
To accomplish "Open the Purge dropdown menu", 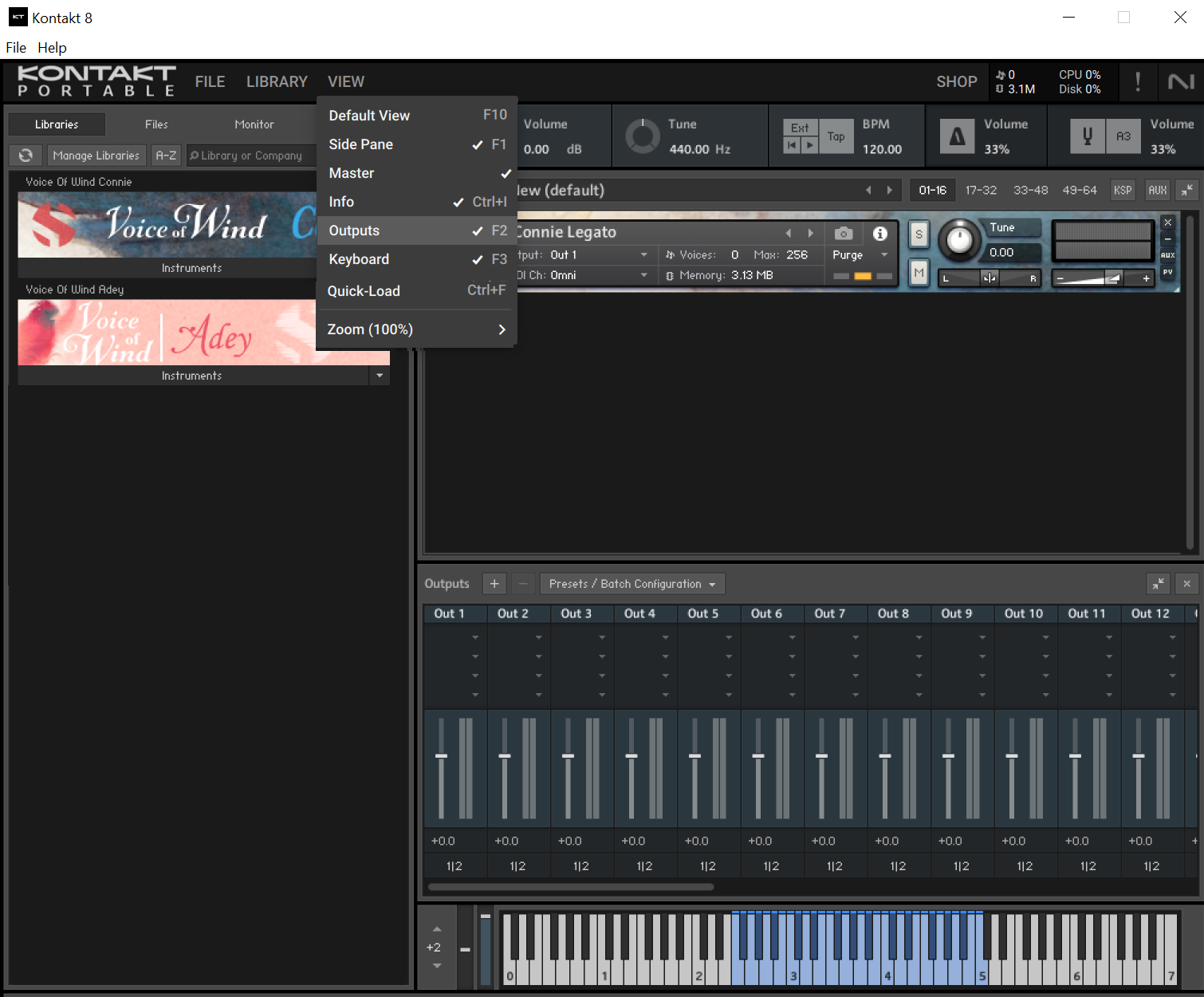I will pos(860,255).
